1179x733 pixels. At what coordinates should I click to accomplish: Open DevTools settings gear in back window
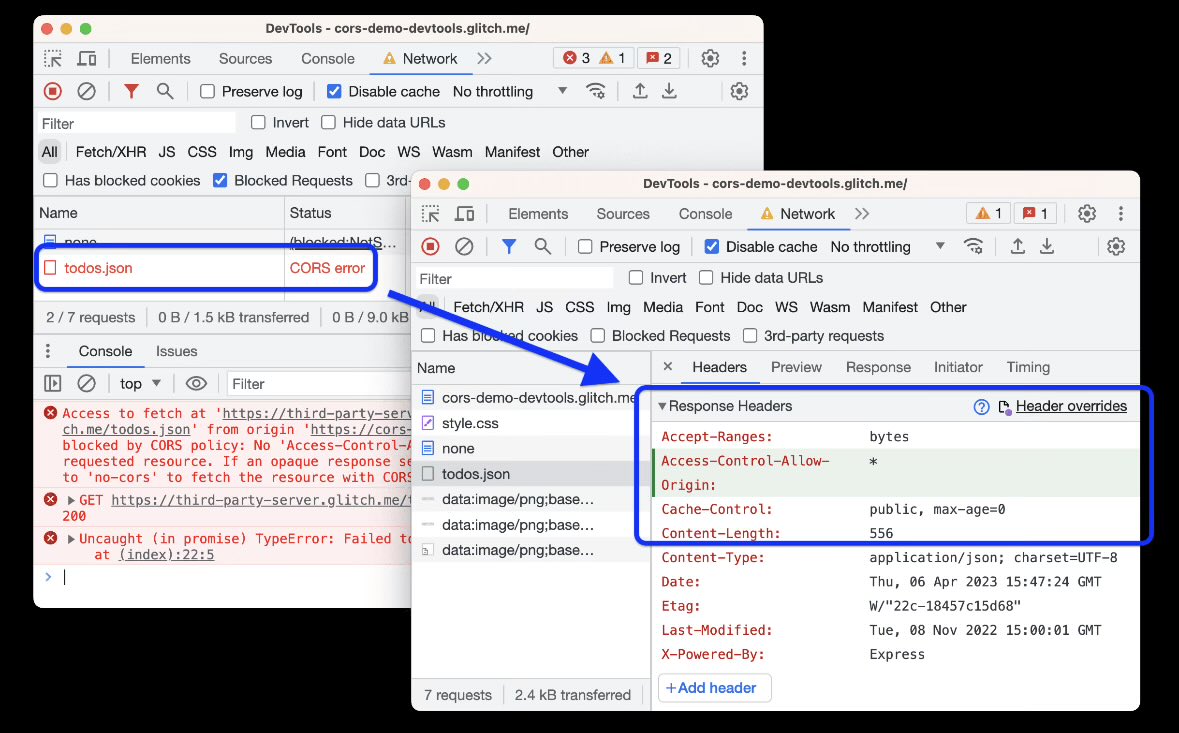point(710,59)
